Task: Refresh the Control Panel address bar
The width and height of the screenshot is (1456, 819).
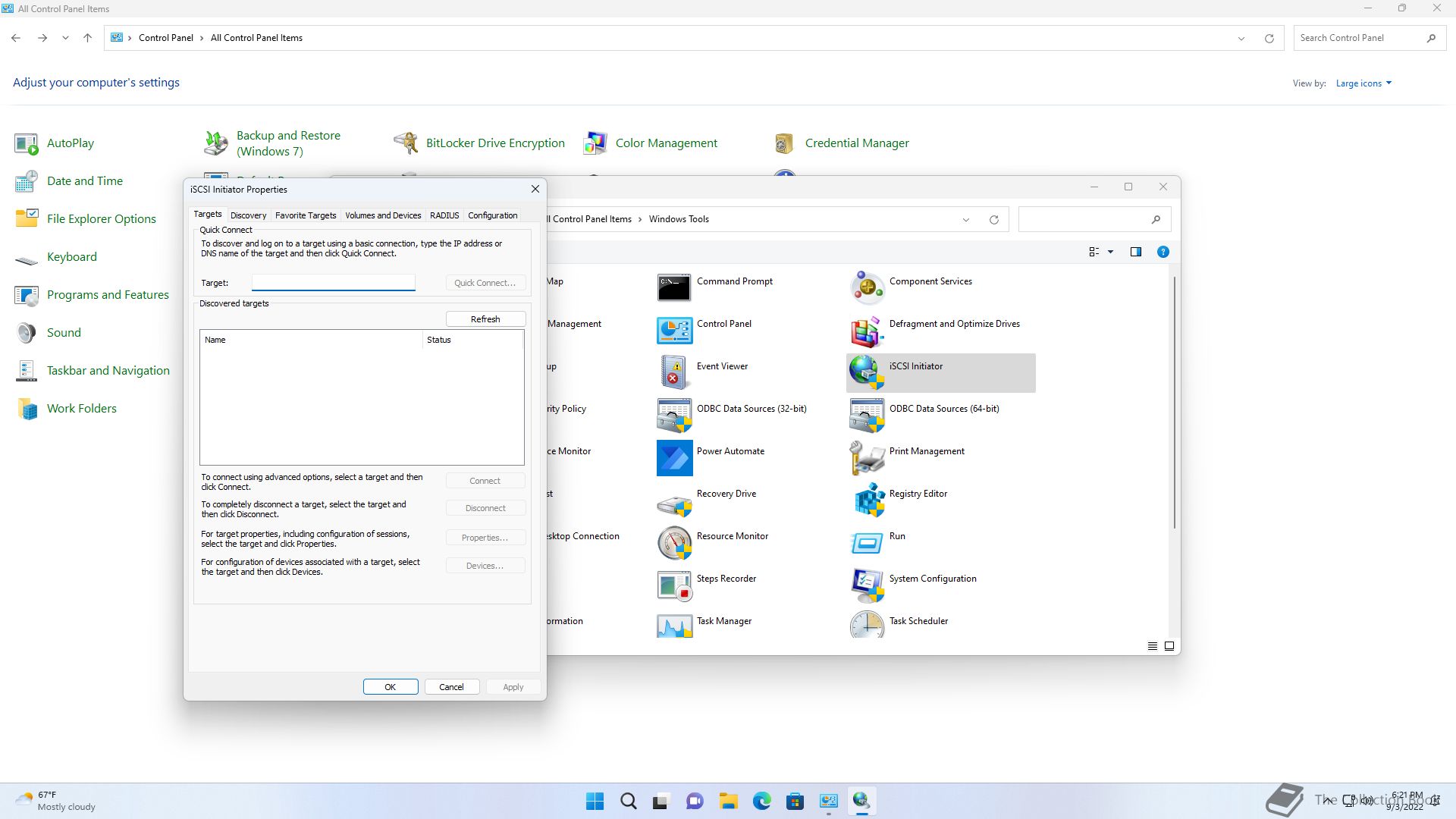Action: coord(1269,38)
